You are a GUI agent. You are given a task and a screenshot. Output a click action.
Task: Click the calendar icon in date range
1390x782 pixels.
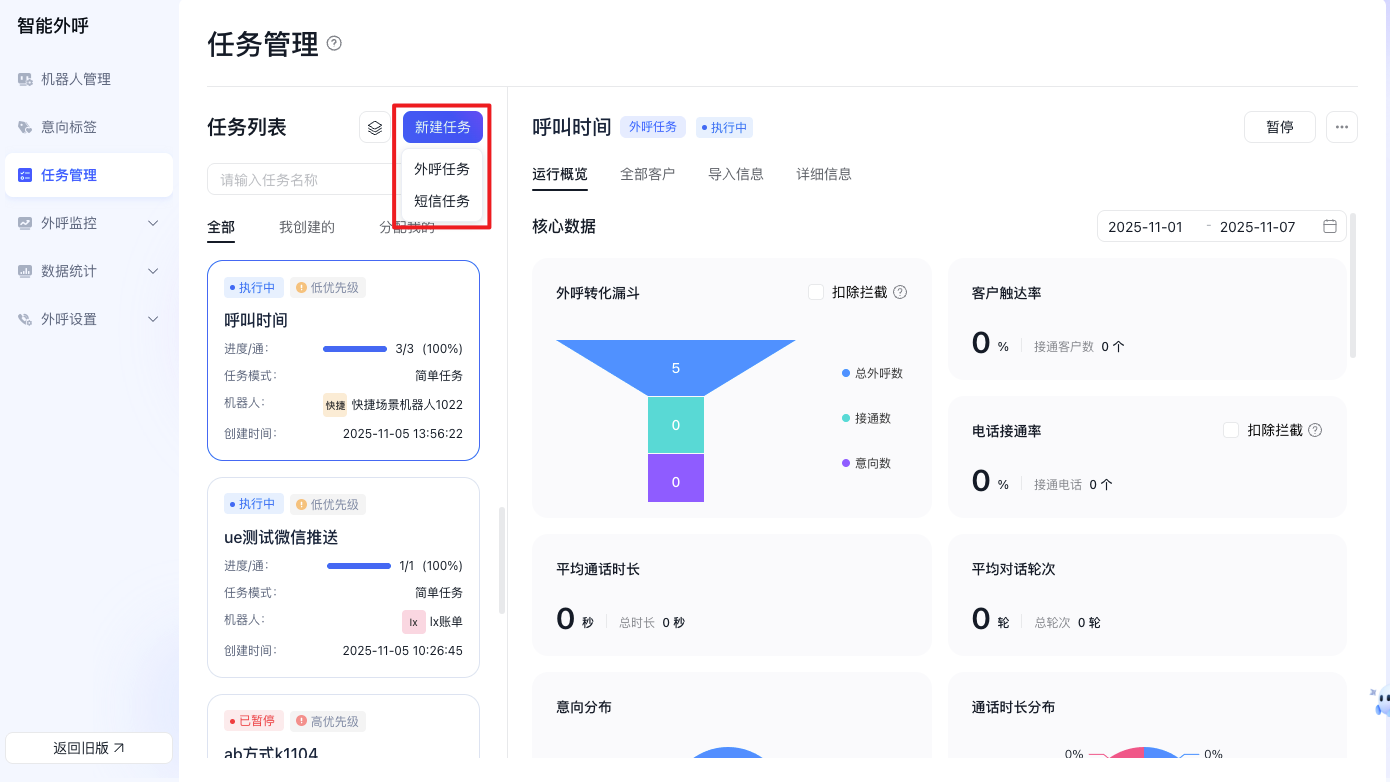(1330, 227)
